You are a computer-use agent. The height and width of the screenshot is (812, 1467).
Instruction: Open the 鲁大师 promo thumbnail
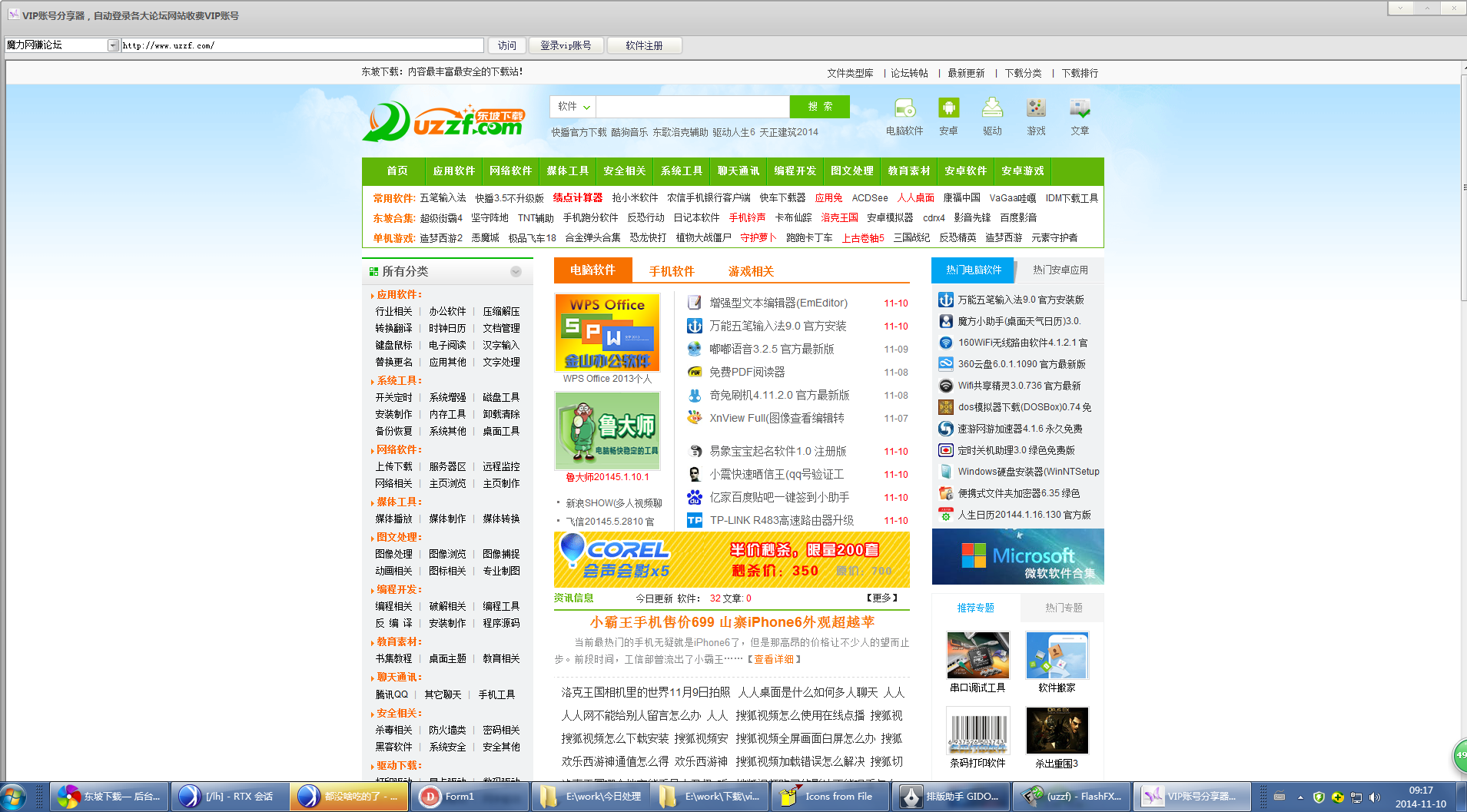607,430
